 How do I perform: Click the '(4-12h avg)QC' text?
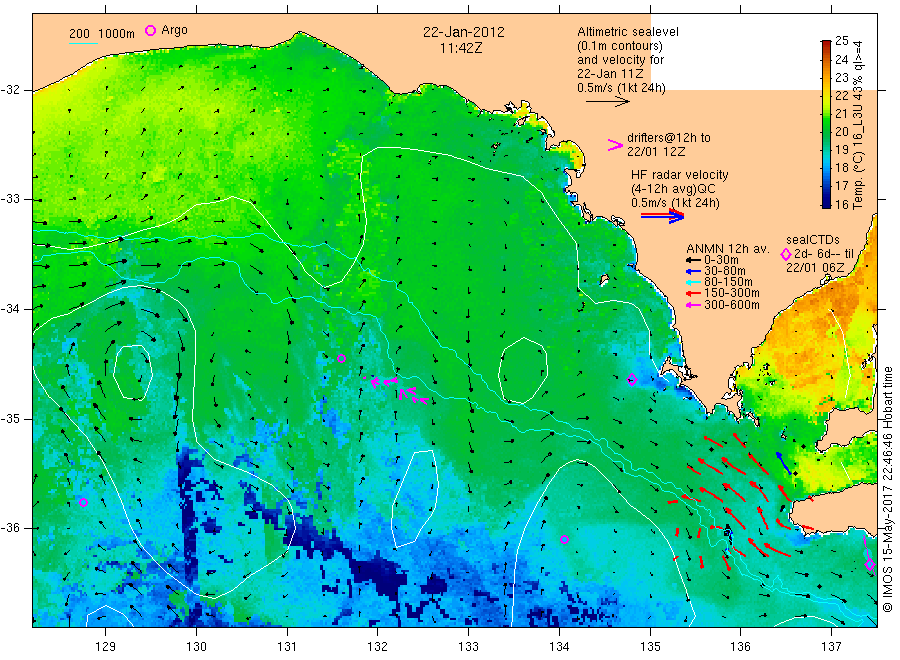(673, 189)
